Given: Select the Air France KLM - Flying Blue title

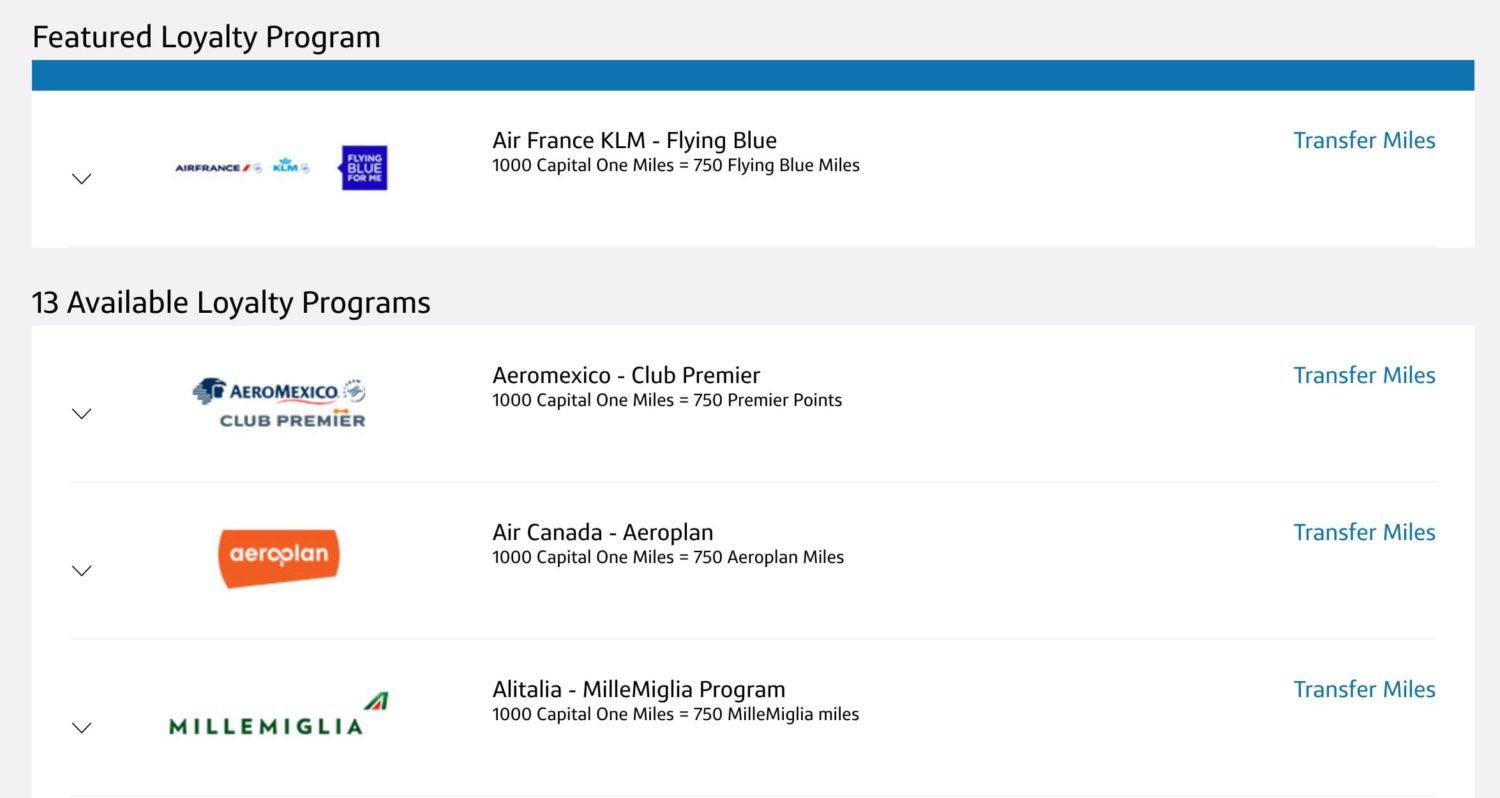Looking at the screenshot, I should pyautogui.click(x=634, y=141).
